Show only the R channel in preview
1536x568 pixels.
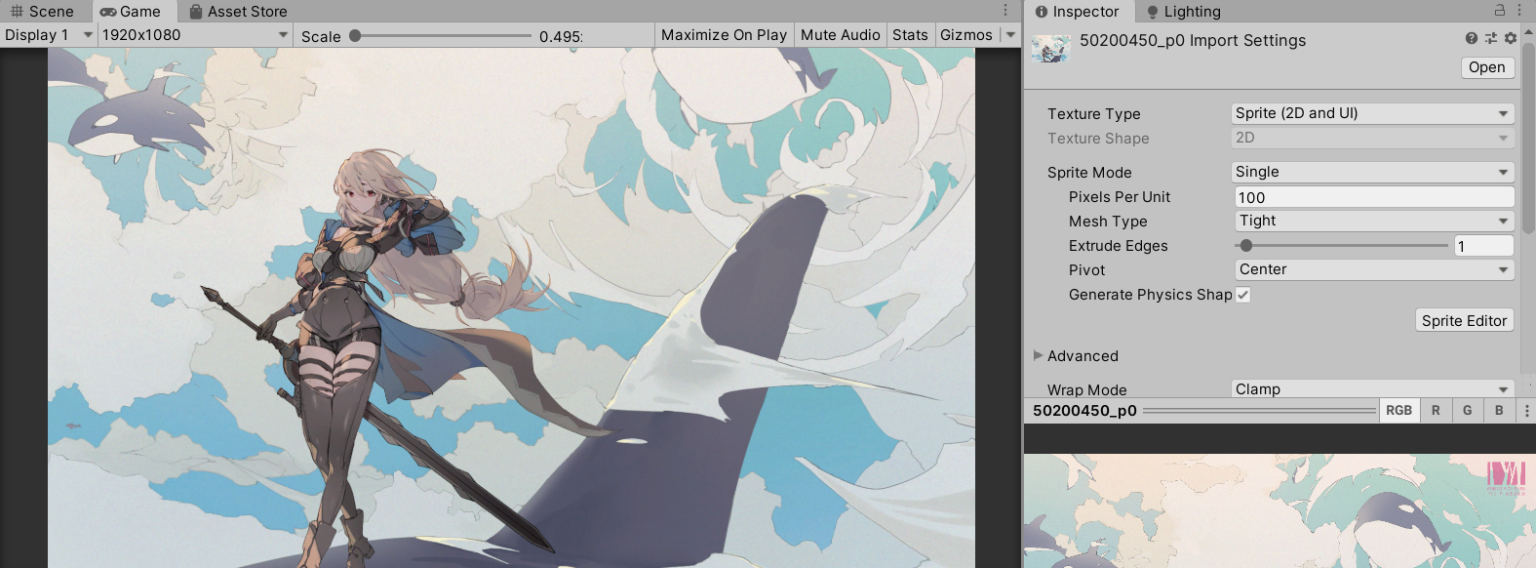click(1436, 410)
